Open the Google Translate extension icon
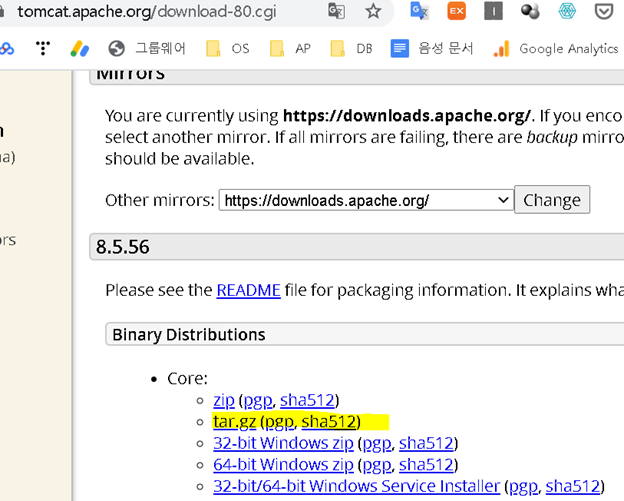Image resolution: width=624 pixels, height=501 pixels. pos(419,11)
